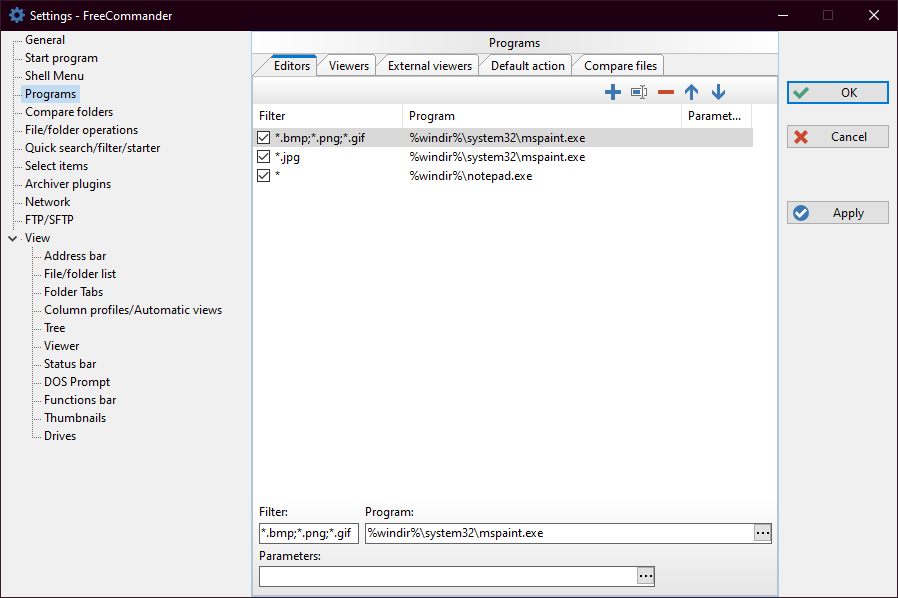898x598 pixels.
Task: Switch to the Viewers tab
Action: (x=349, y=66)
